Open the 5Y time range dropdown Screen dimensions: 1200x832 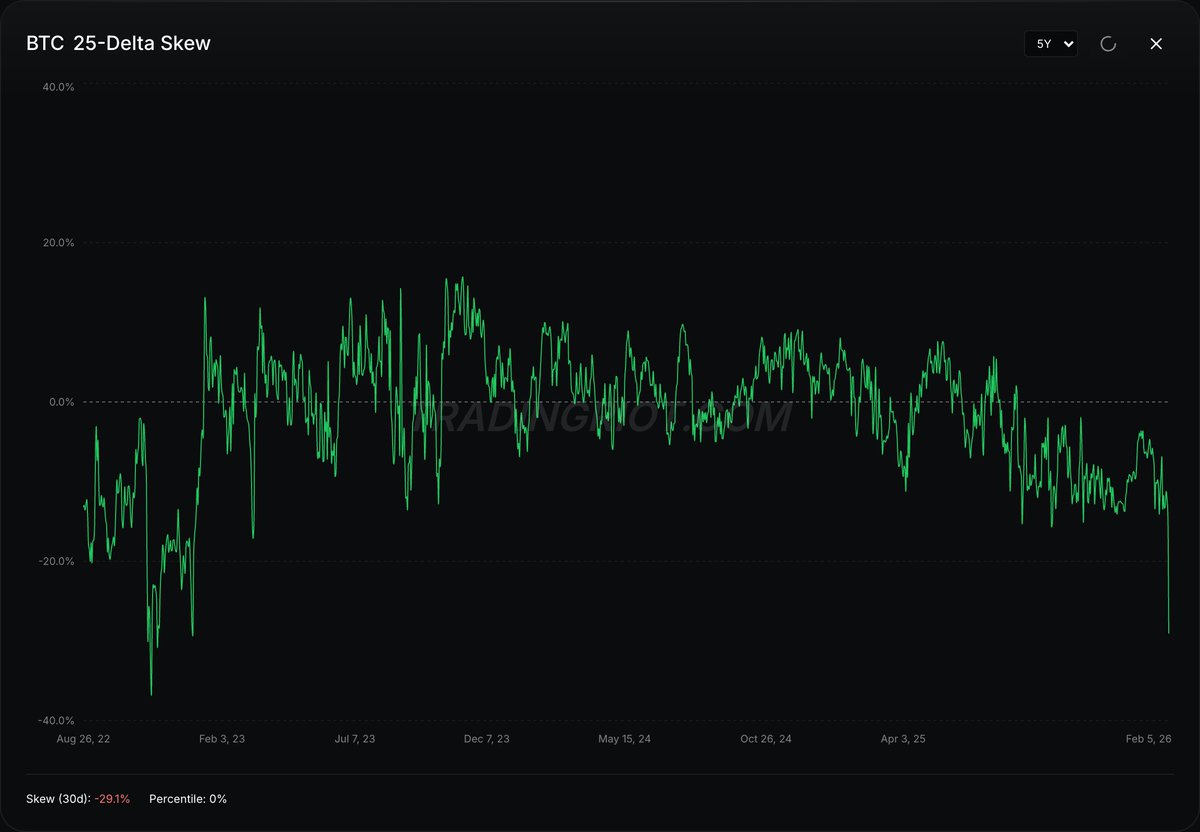pos(1051,44)
